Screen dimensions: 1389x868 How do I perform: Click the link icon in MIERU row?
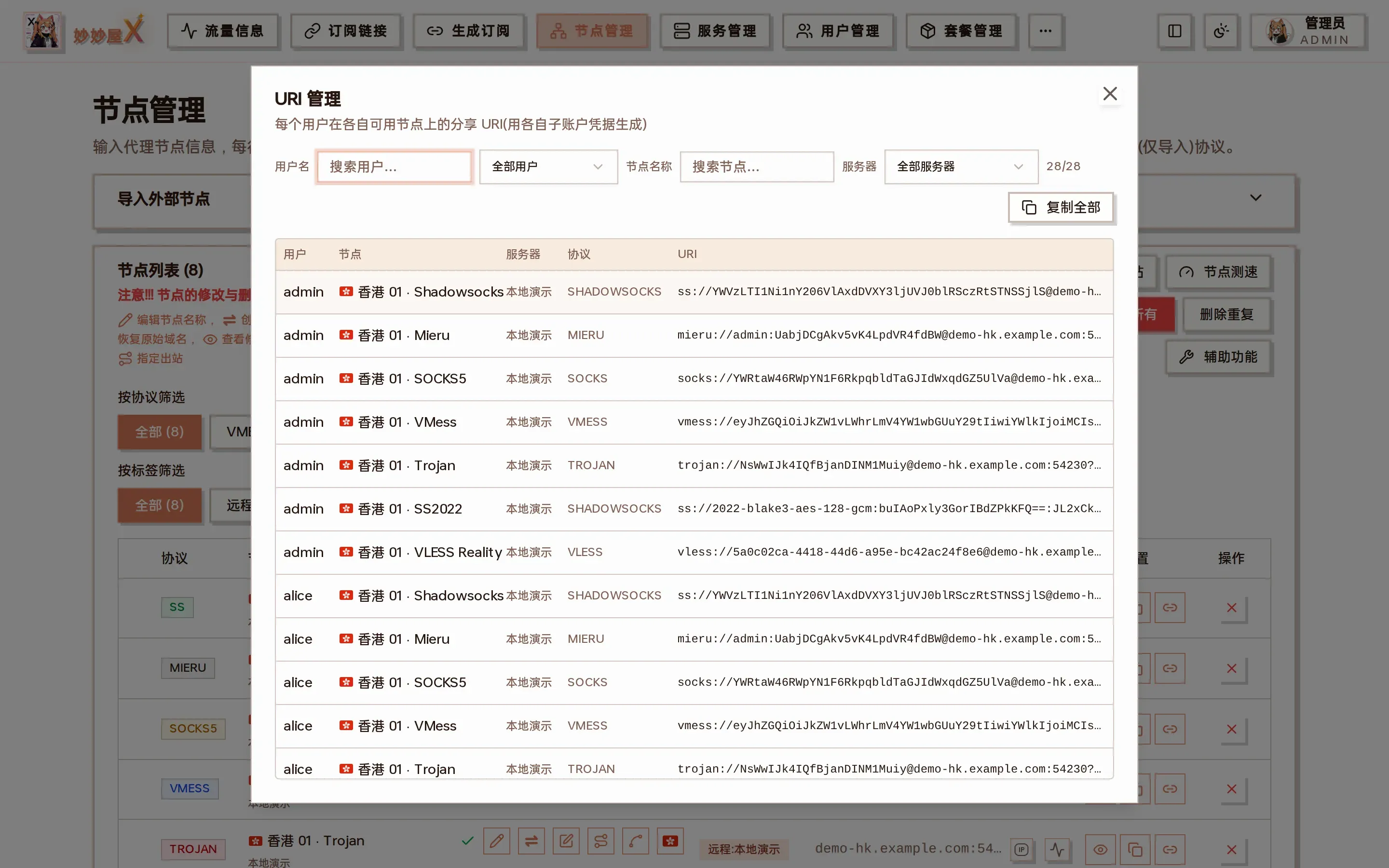[1170, 669]
